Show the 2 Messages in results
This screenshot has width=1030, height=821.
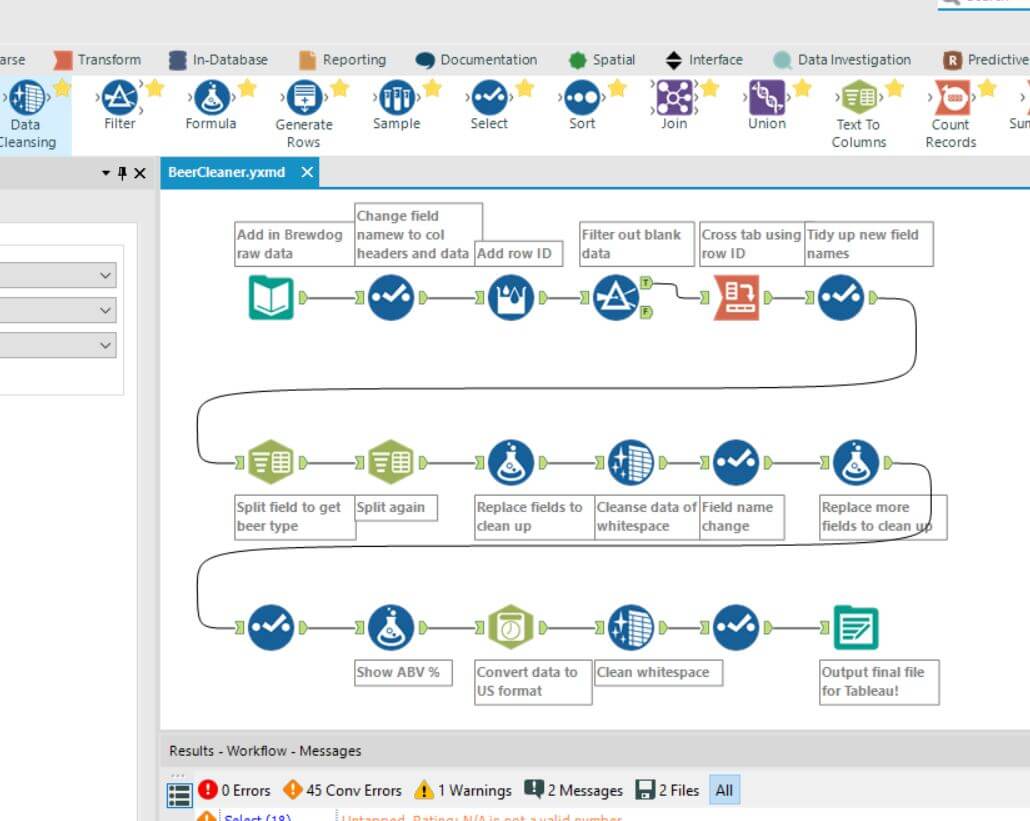point(573,790)
